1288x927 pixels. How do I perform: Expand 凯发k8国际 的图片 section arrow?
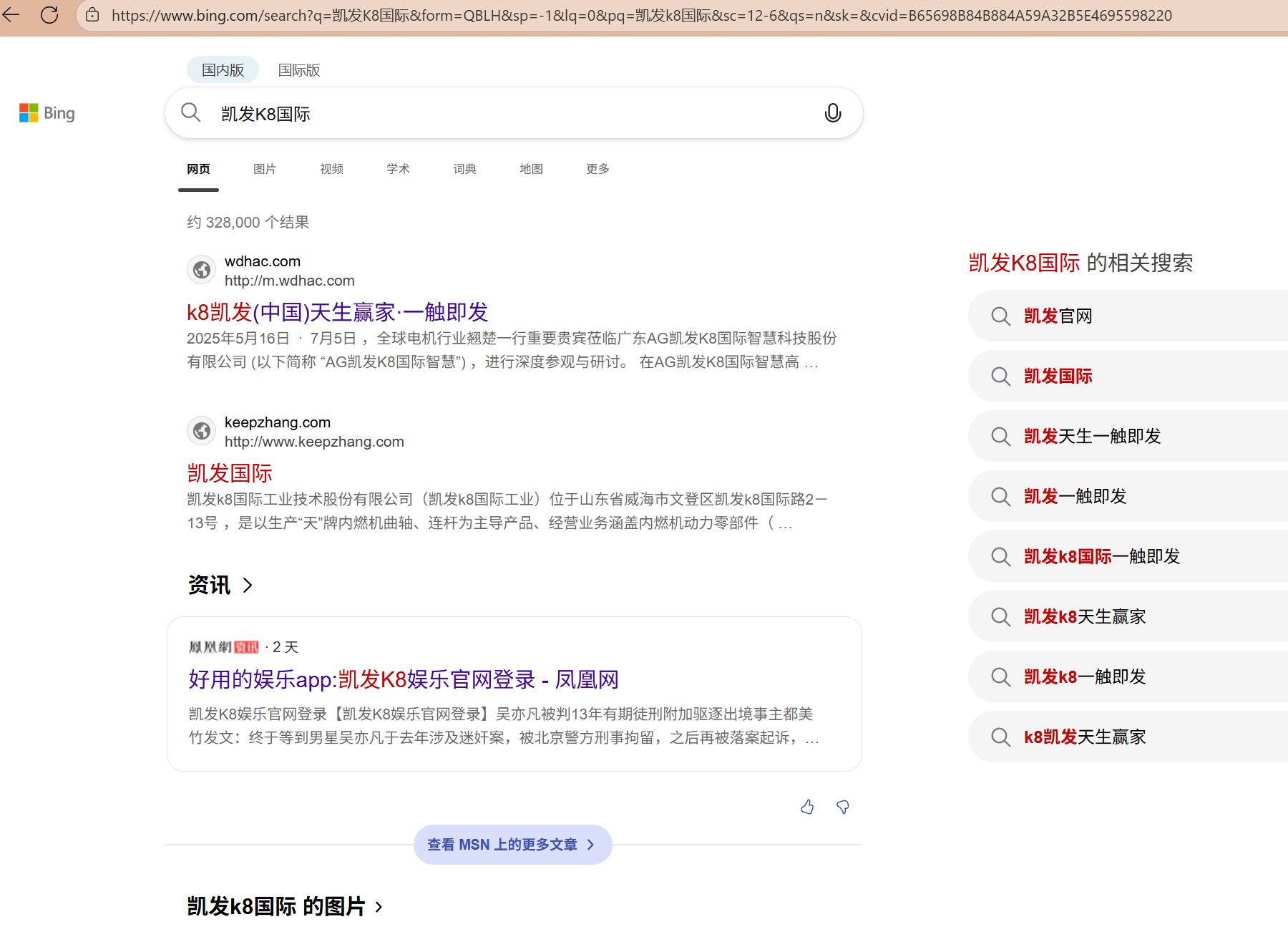(379, 907)
